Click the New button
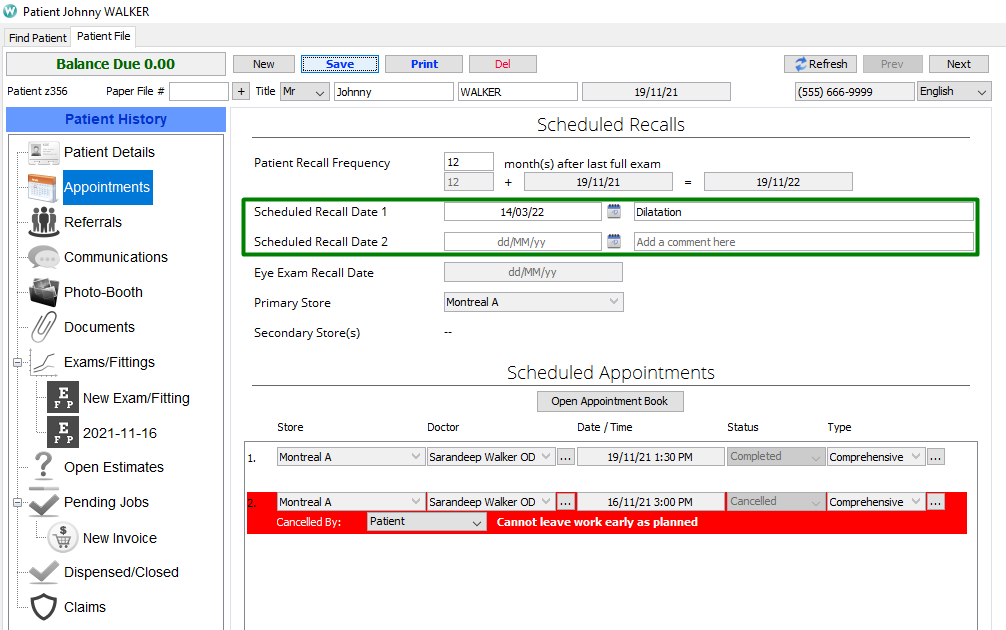The height and width of the screenshot is (630, 1006). [x=264, y=64]
